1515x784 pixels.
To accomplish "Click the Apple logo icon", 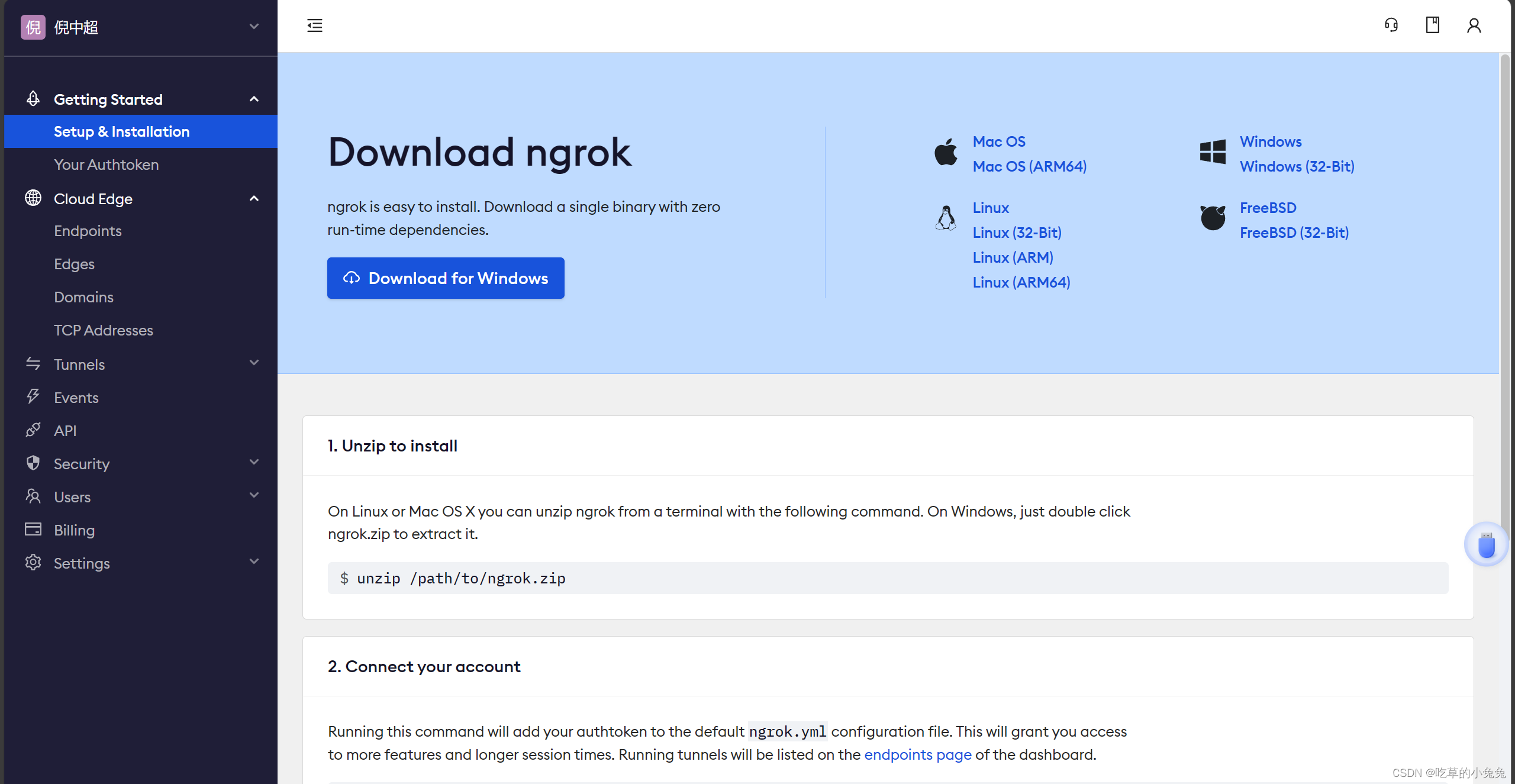I will (x=946, y=152).
